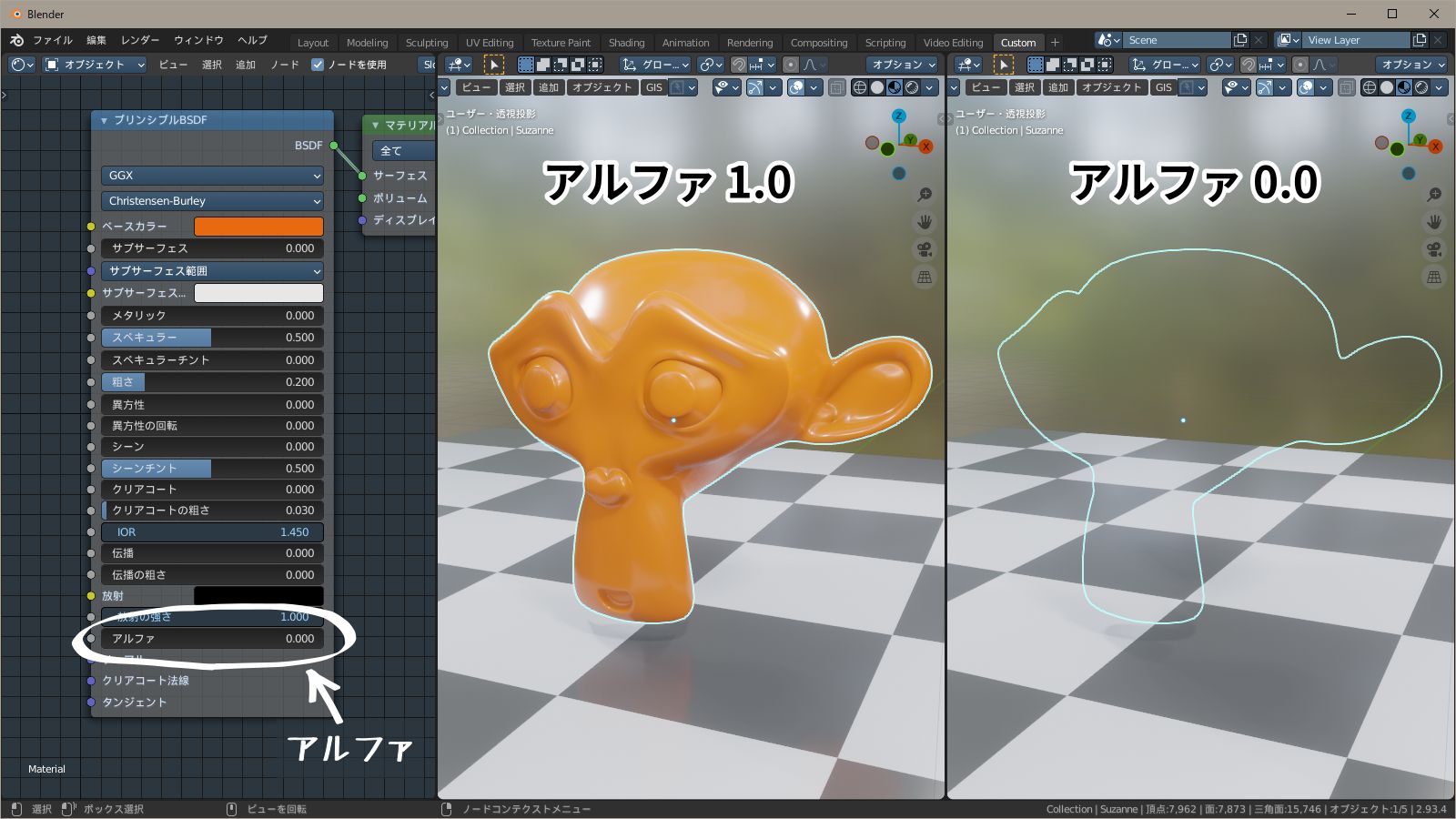Toggle snap magnet in left viewport

tap(739, 65)
